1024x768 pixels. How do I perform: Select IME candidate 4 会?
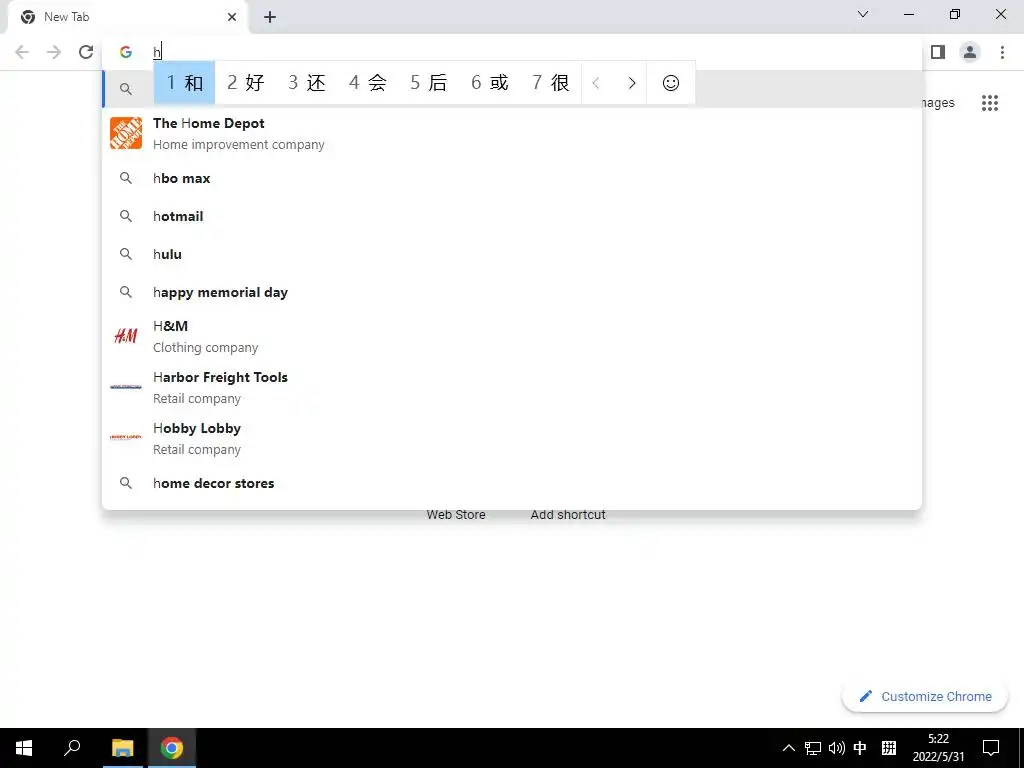[x=367, y=83]
